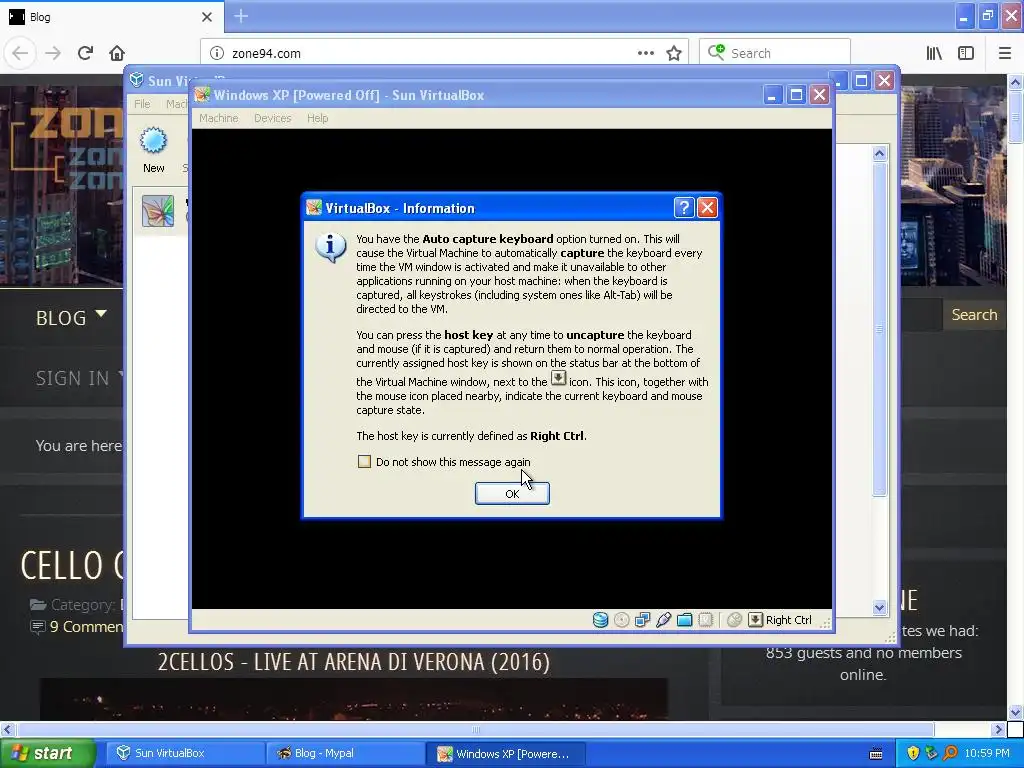This screenshot has width=1024, height=768.
Task: Open the Library icon in browser toolbar
Action: (x=935, y=53)
